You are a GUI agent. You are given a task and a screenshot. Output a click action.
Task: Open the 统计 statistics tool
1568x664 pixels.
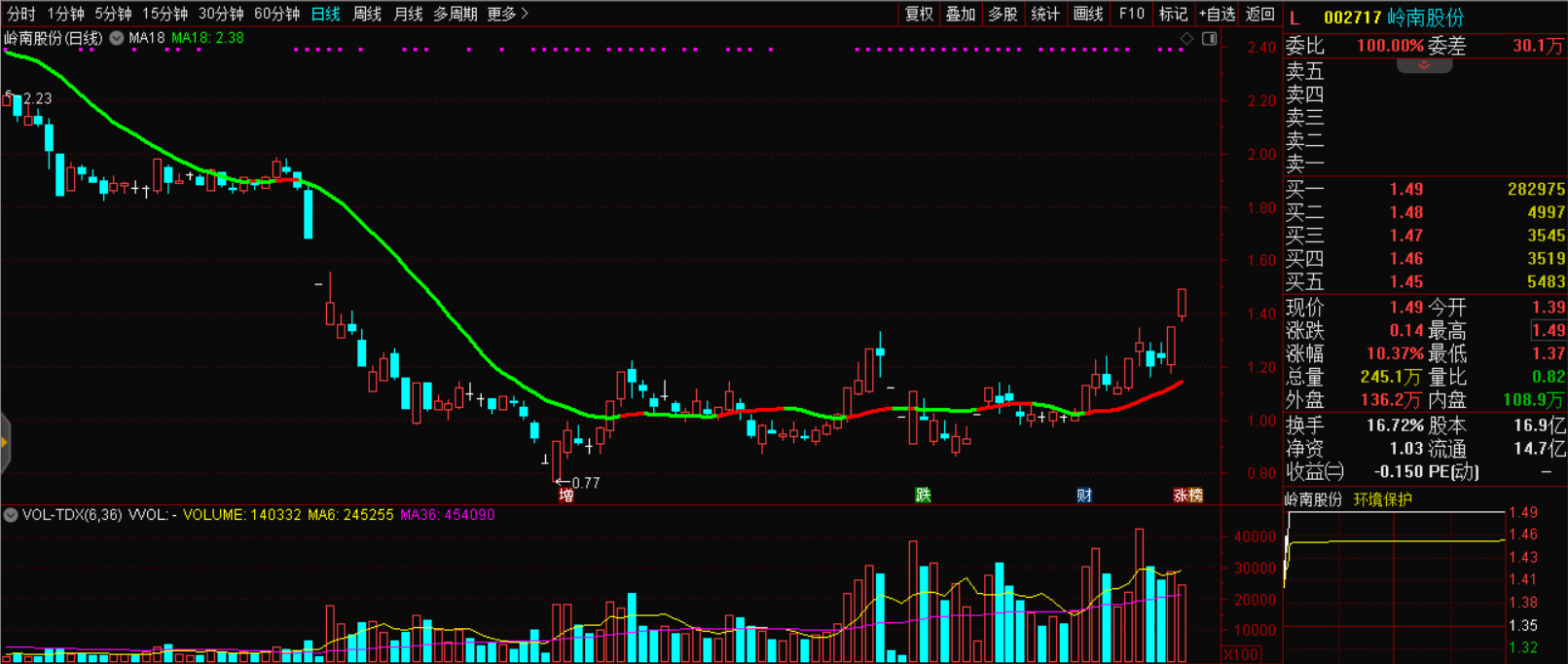point(1044,14)
